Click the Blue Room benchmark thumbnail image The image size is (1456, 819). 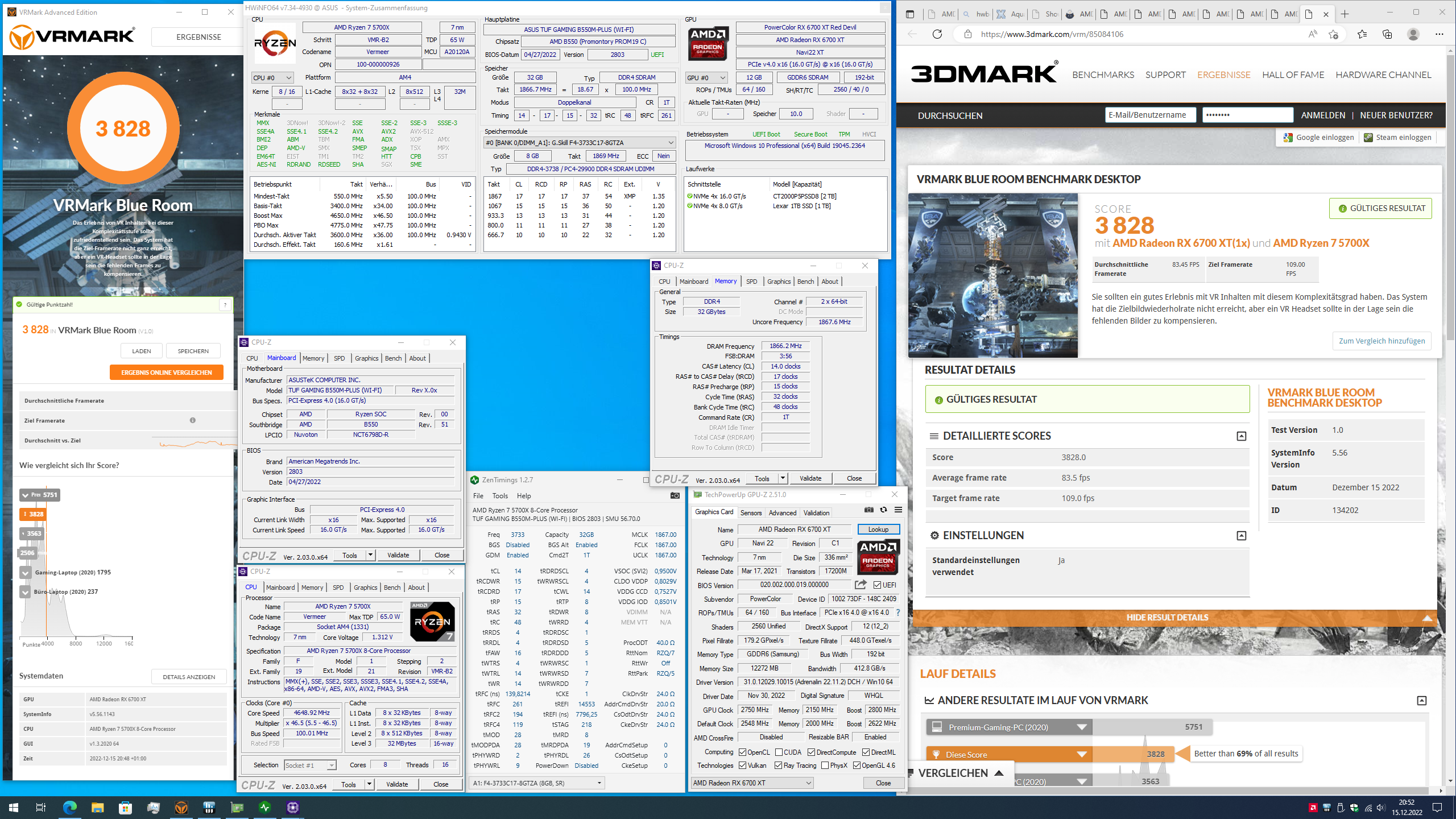[992, 275]
